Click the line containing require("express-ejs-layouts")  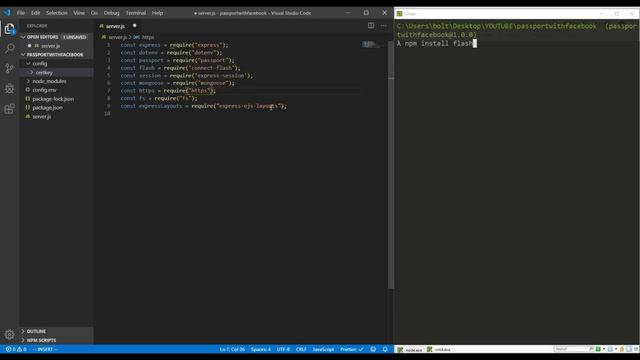pyautogui.click(x=204, y=106)
